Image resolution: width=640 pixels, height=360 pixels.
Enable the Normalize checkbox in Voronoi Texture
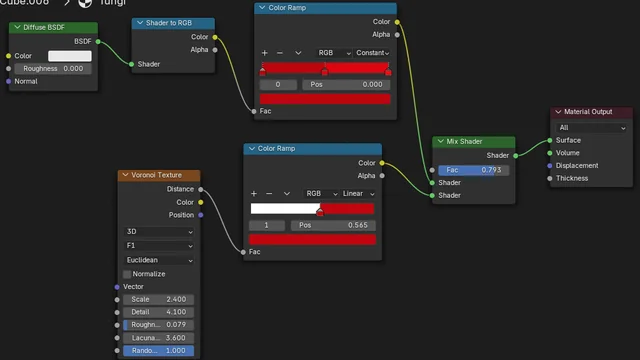tap(127, 274)
